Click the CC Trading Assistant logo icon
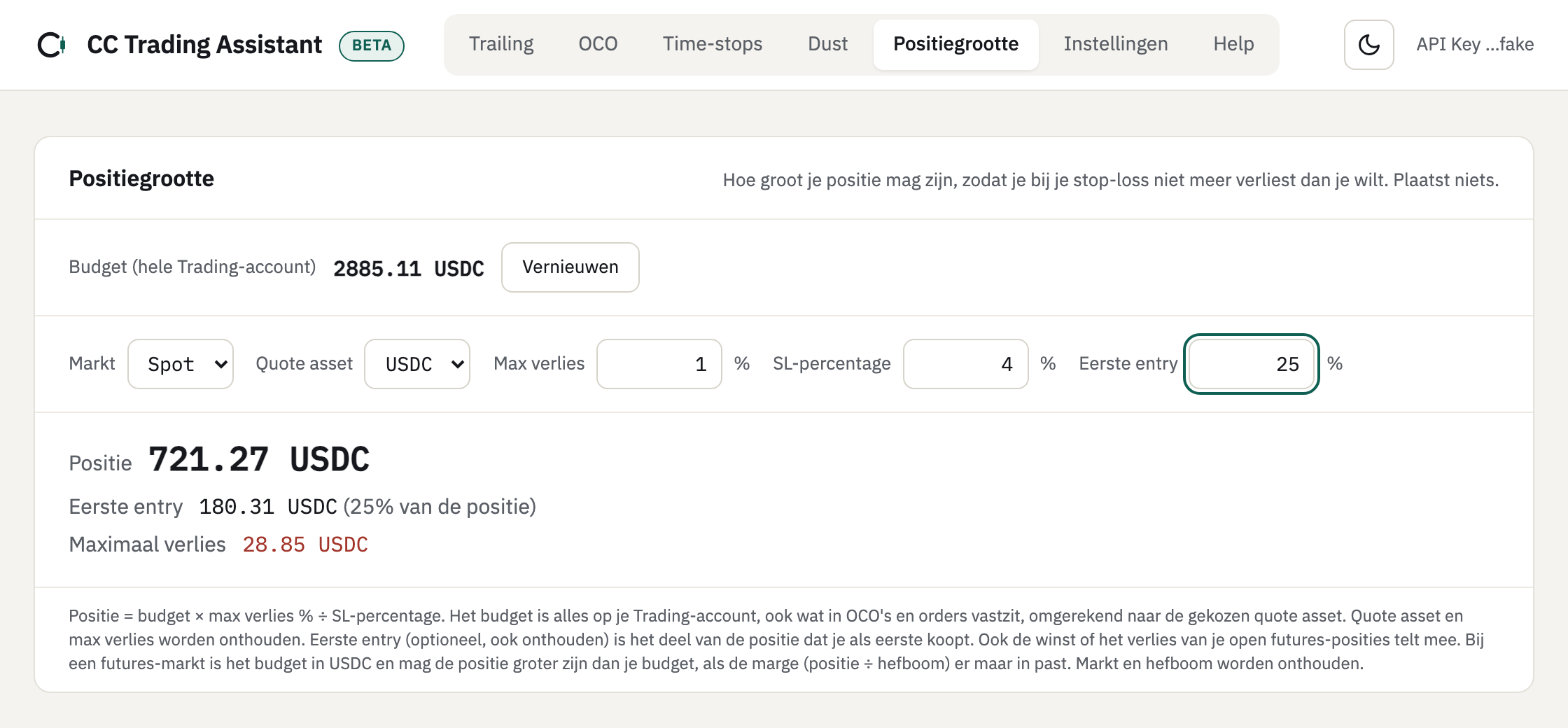 pyautogui.click(x=52, y=45)
